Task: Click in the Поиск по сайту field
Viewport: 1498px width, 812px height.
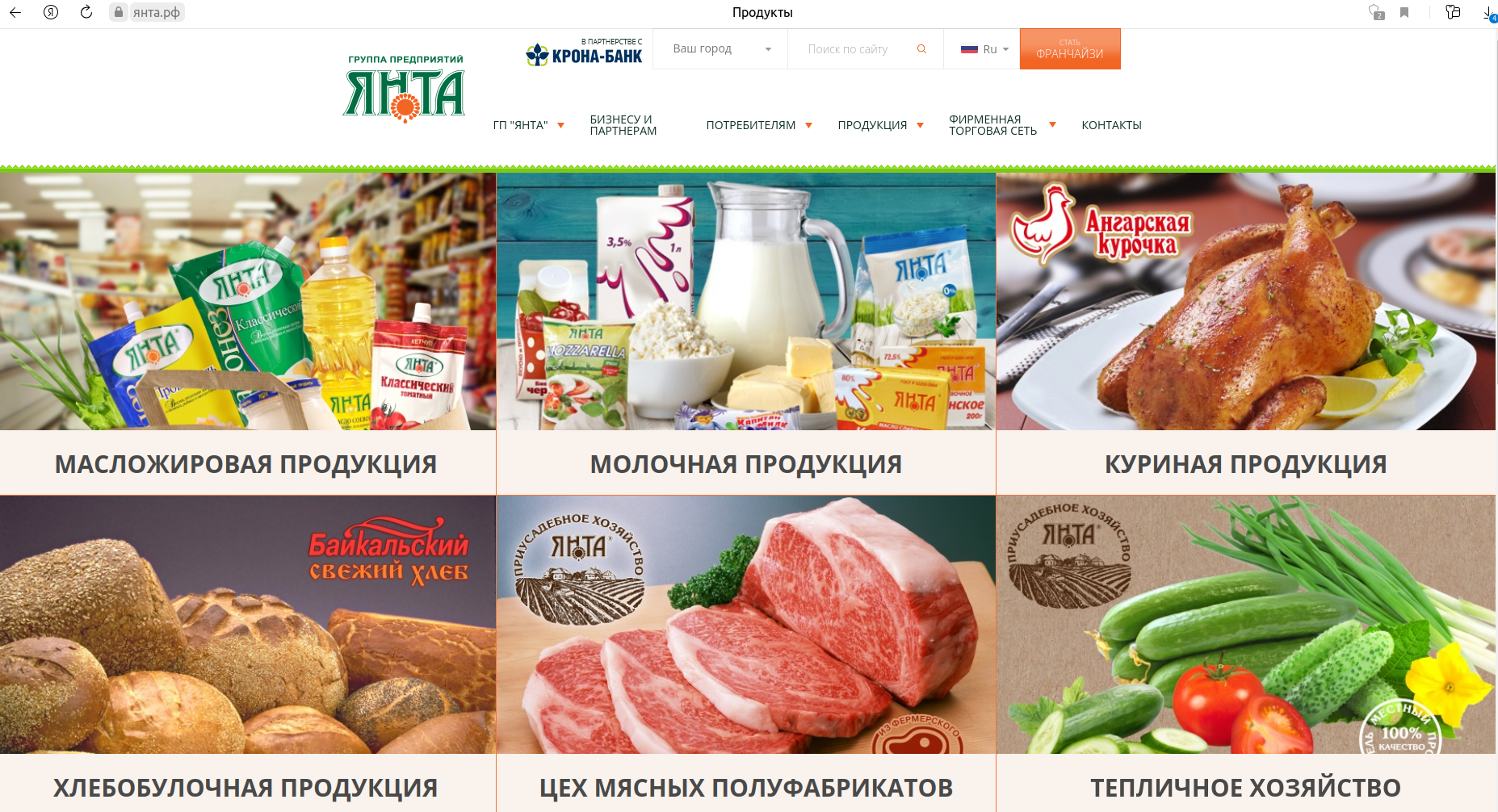Action: 856,49
